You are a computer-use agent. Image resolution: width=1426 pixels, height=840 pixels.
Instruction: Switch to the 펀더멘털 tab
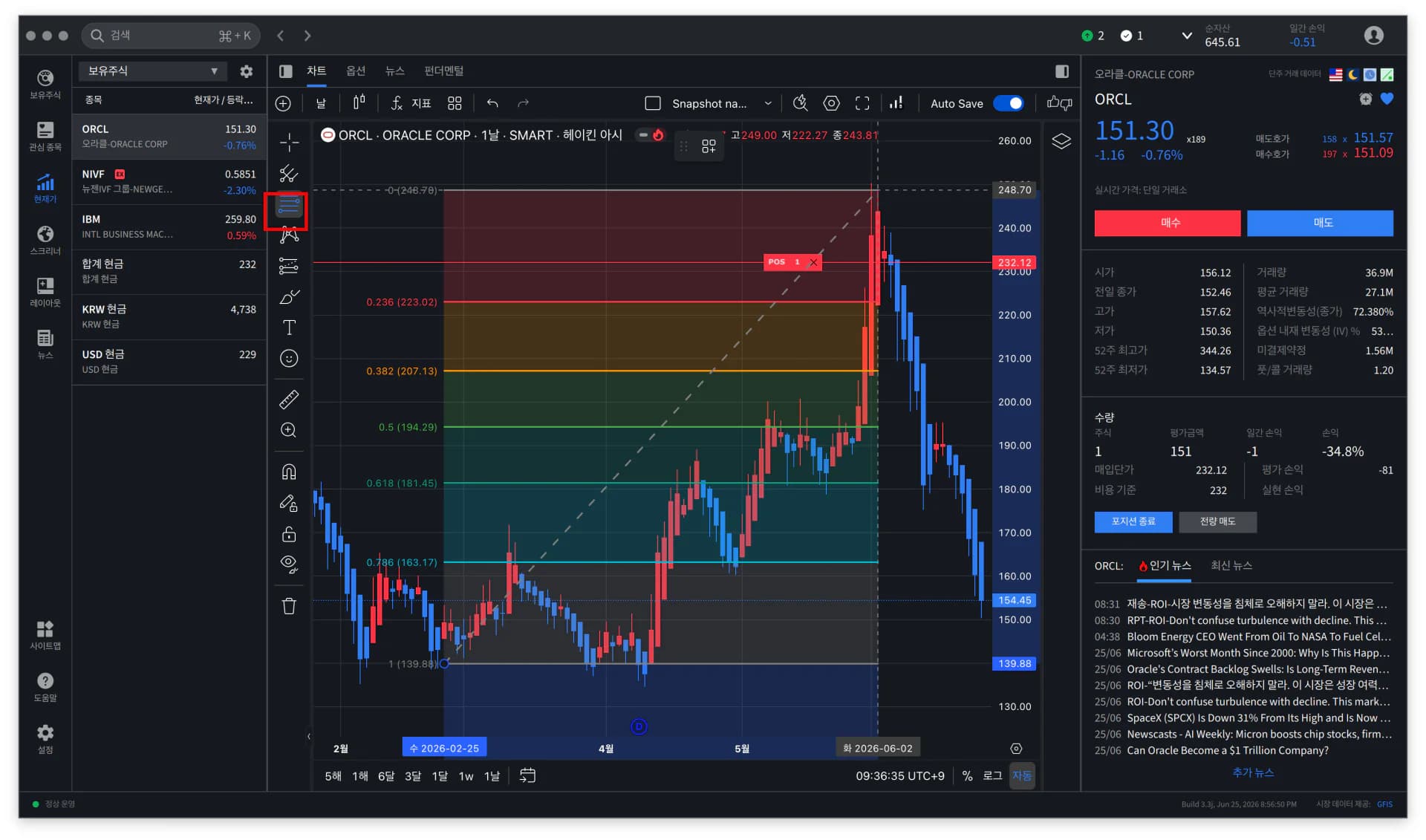(443, 71)
